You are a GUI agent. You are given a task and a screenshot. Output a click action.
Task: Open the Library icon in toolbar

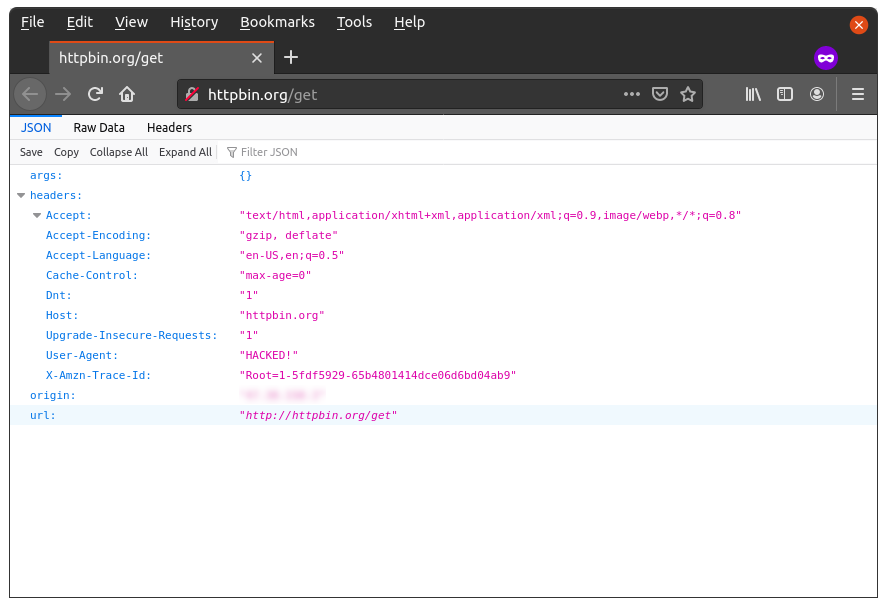coord(753,94)
